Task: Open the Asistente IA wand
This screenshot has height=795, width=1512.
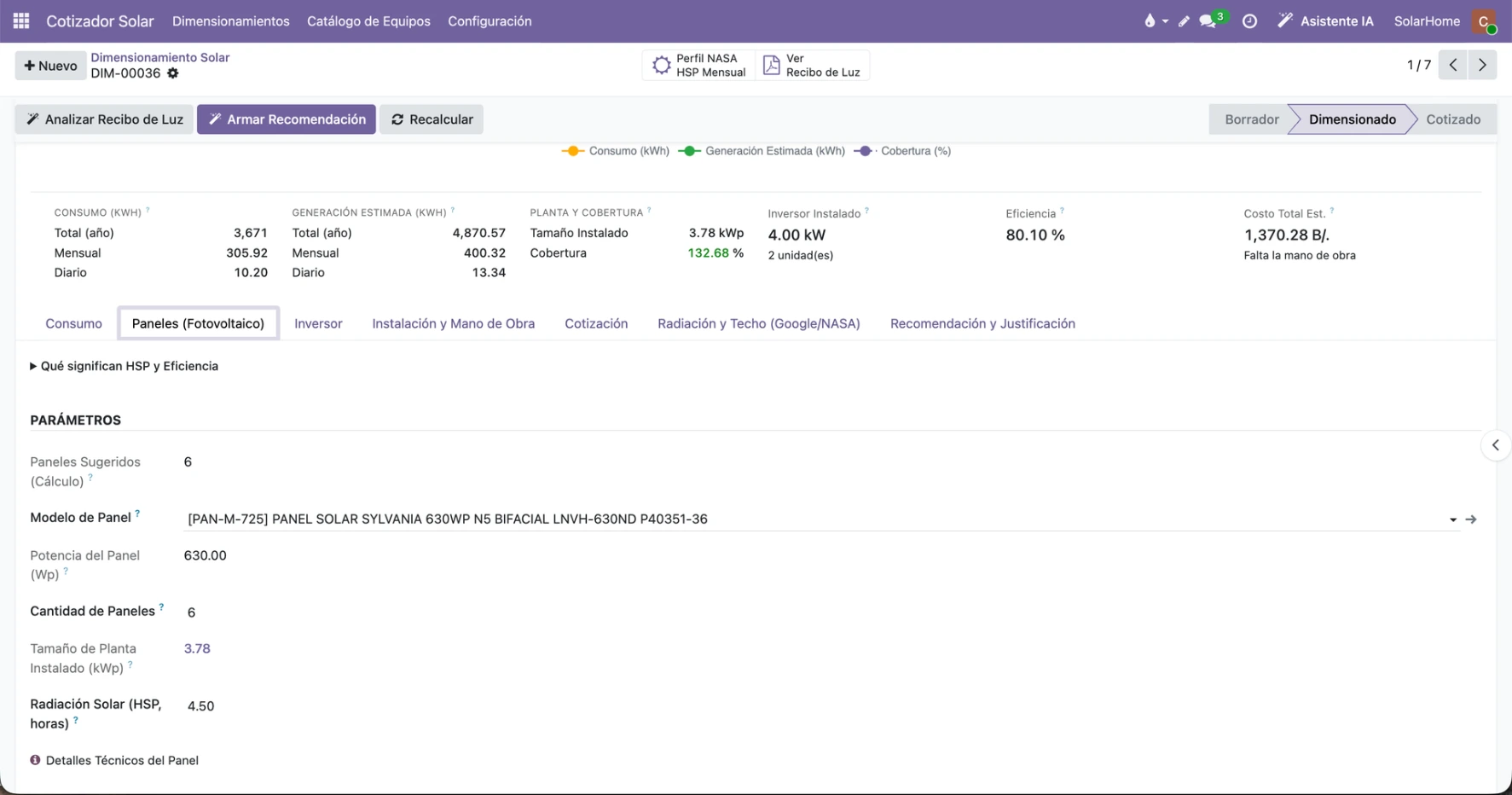Action: click(1325, 21)
